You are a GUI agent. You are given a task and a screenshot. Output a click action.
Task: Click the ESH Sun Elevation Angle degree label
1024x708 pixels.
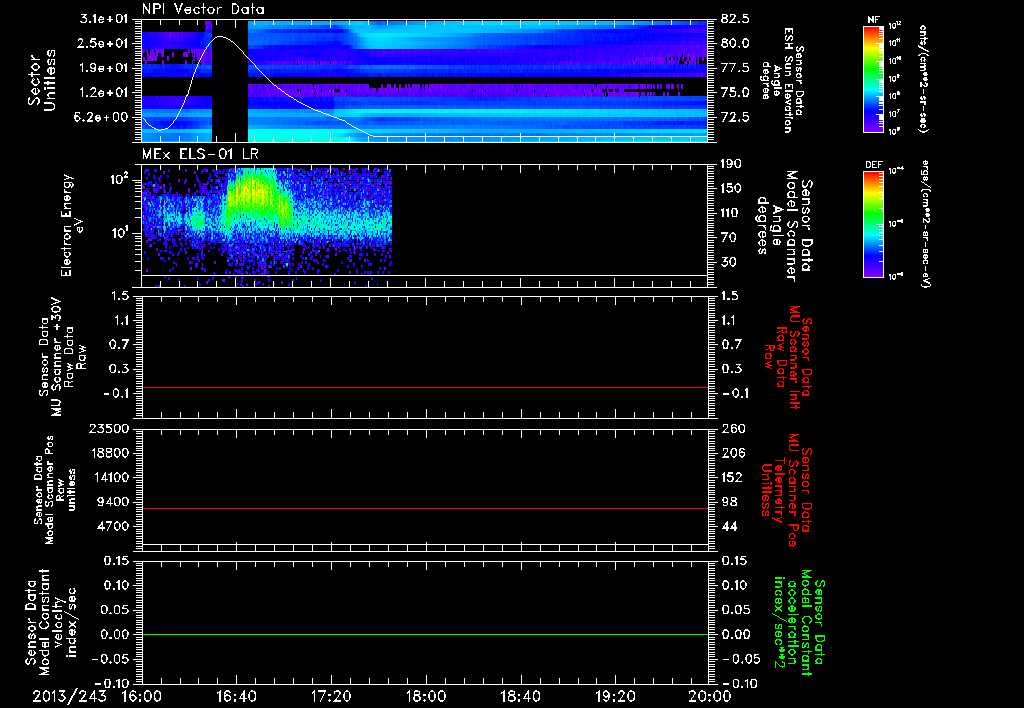tap(782, 80)
